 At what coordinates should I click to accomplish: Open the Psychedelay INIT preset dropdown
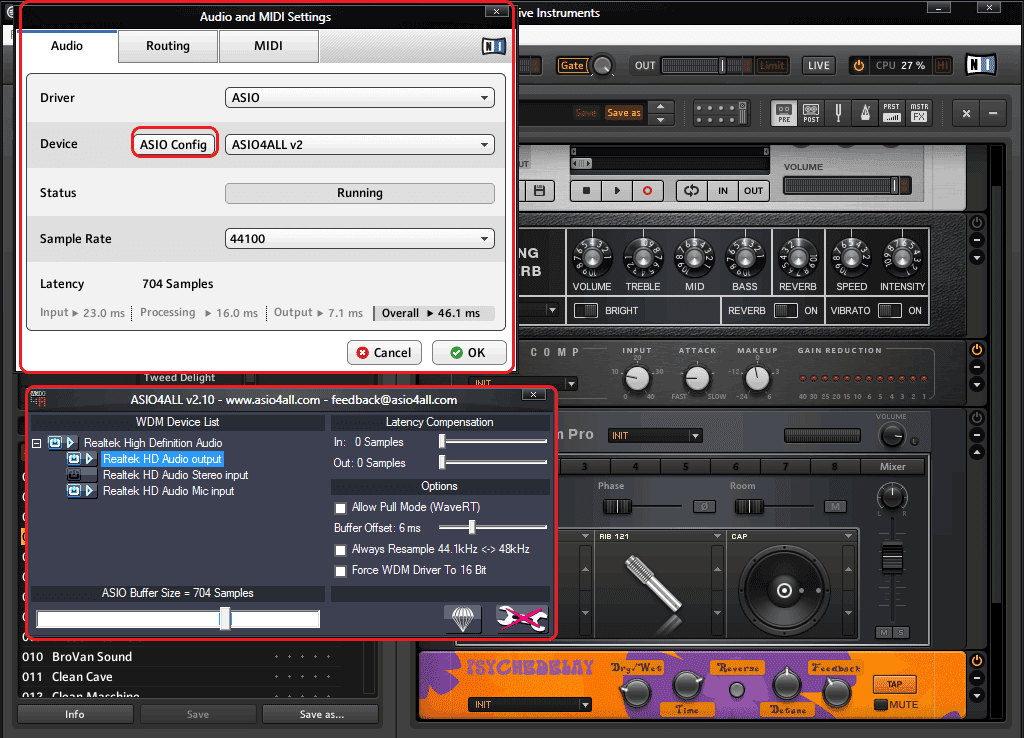(530, 705)
